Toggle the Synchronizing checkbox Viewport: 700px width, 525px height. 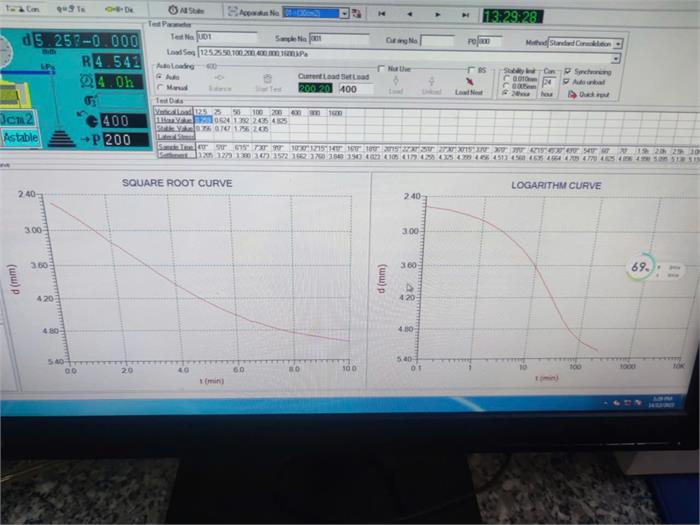pos(568,72)
